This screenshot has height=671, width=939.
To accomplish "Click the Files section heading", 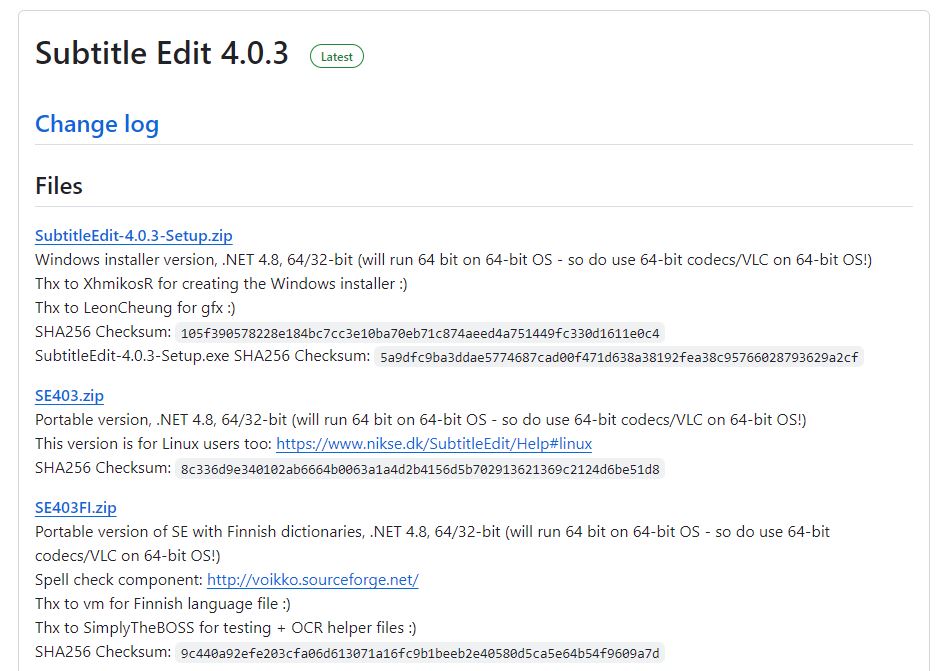I will pyautogui.click(x=59, y=186).
